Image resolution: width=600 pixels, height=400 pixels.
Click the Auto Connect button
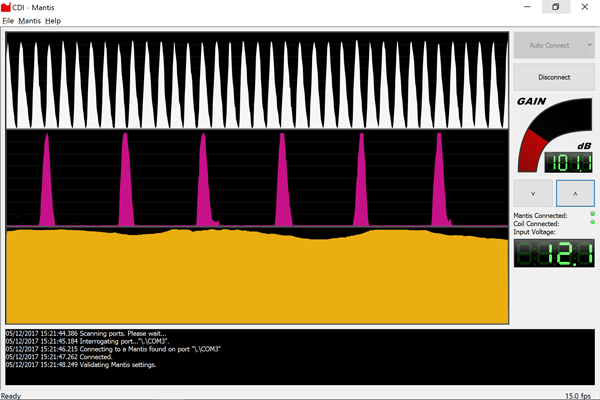click(549, 45)
